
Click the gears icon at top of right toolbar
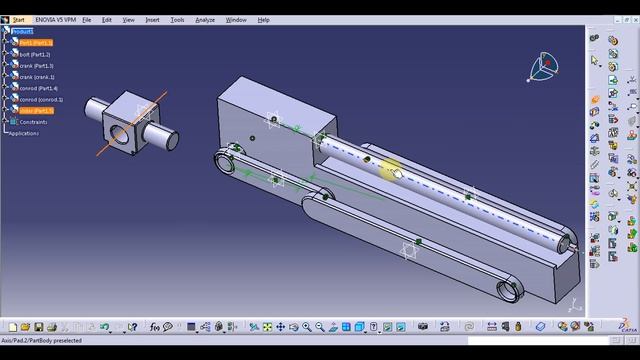tap(594, 38)
